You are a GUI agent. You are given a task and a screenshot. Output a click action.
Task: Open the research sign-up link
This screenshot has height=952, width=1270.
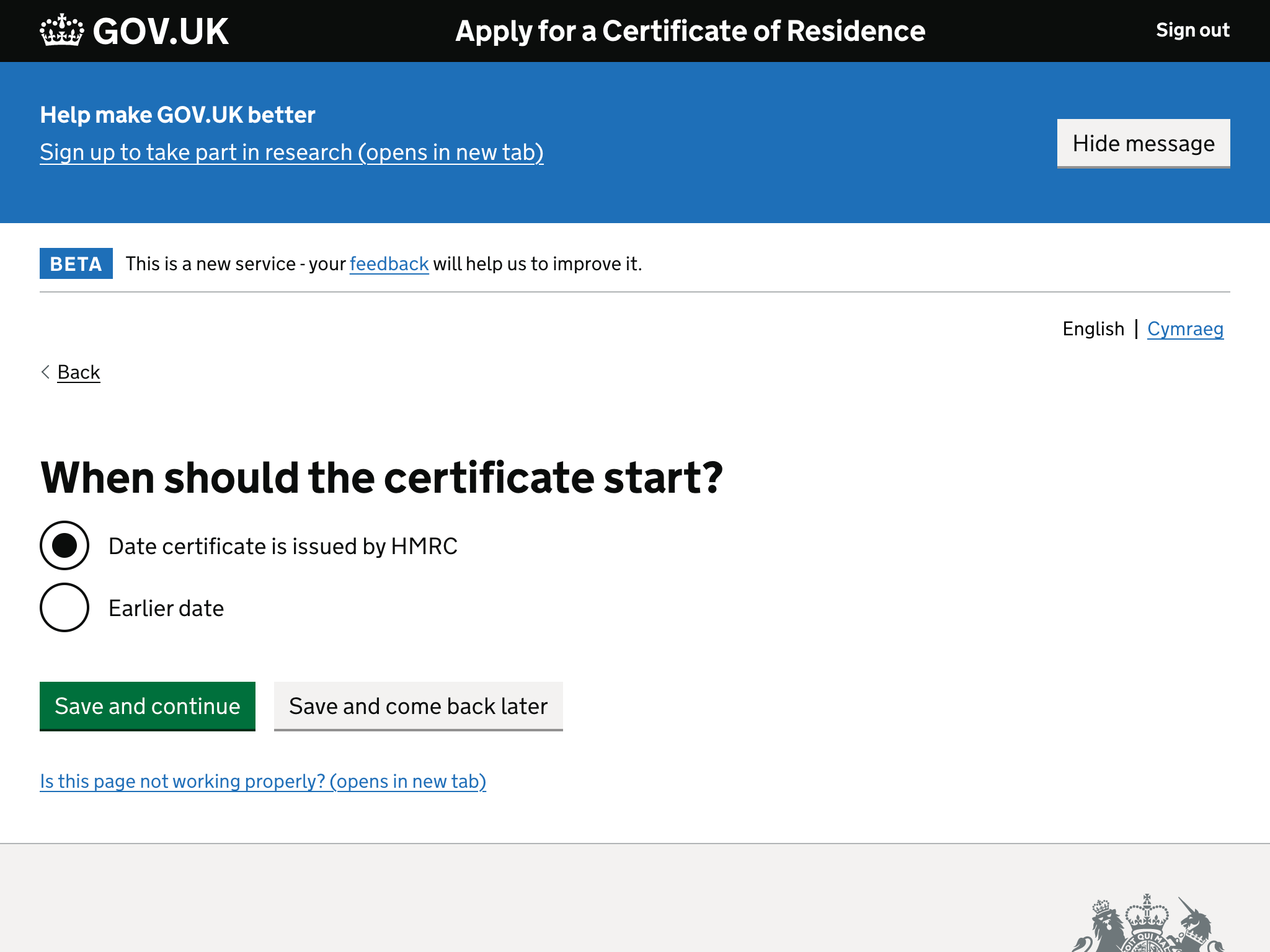point(291,152)
